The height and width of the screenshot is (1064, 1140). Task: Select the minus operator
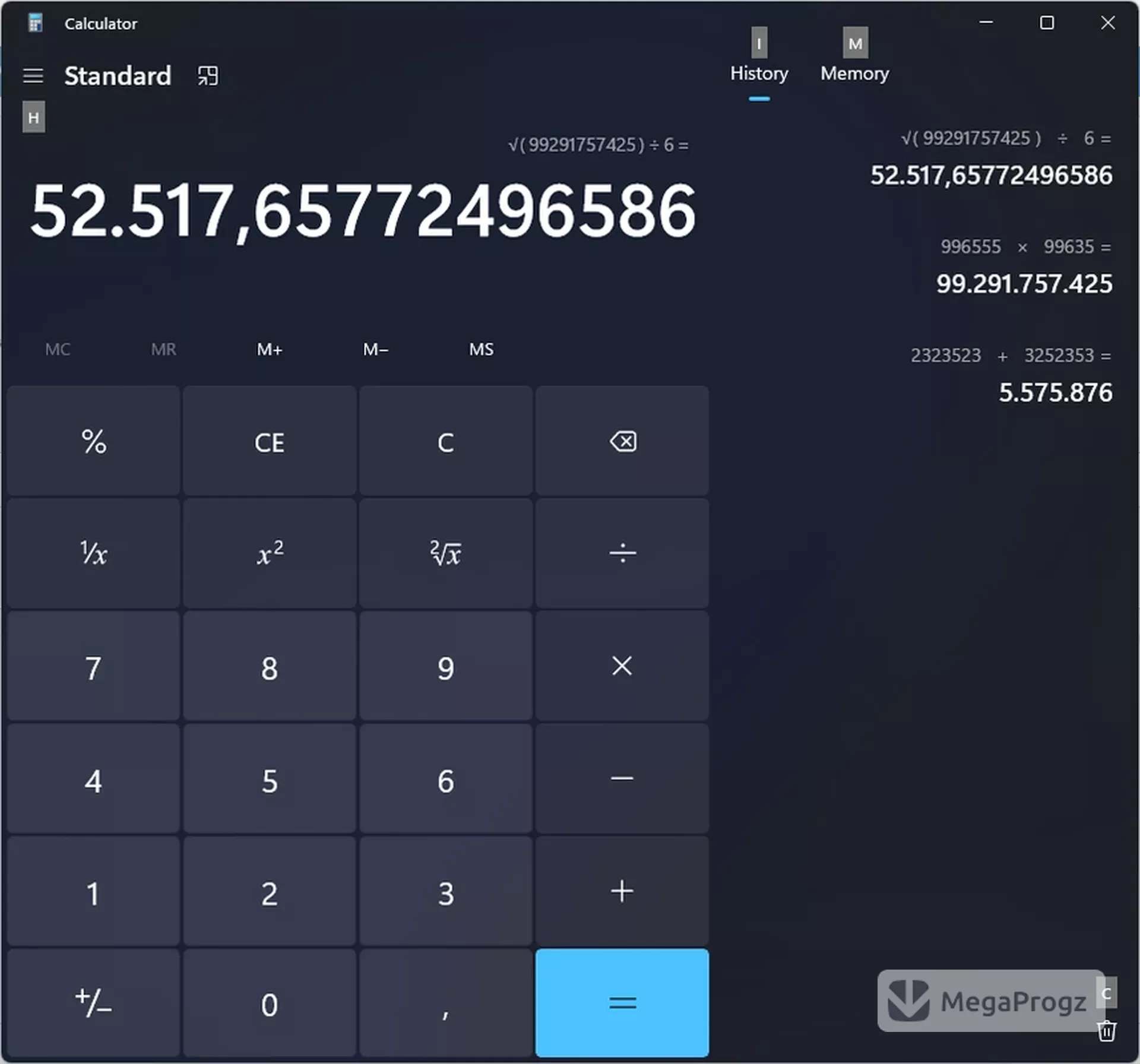click(622, 778)
